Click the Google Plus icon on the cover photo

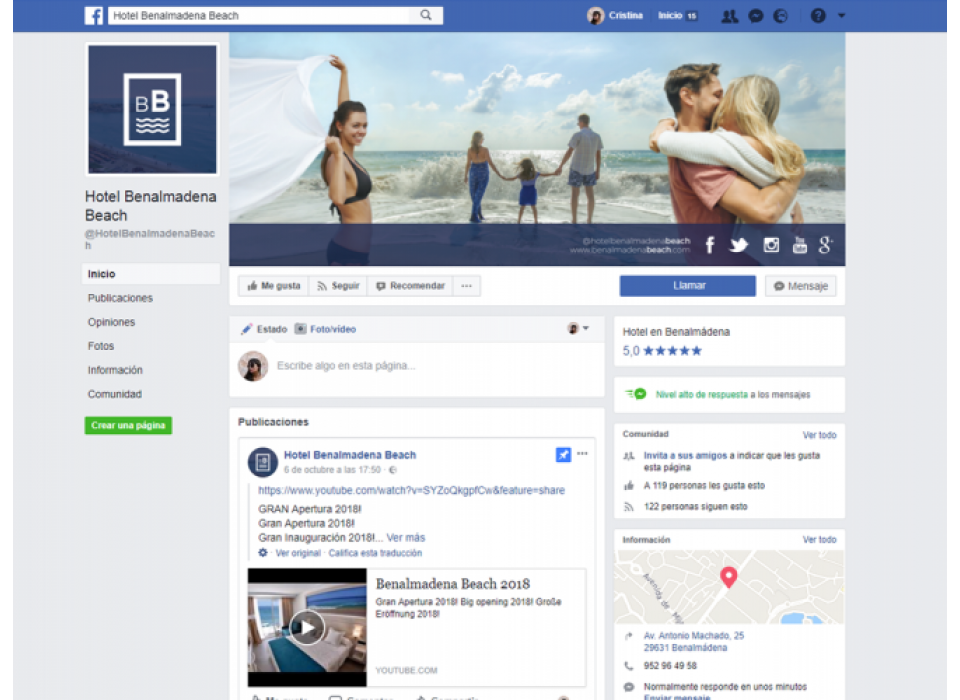[x=825, y=245]
